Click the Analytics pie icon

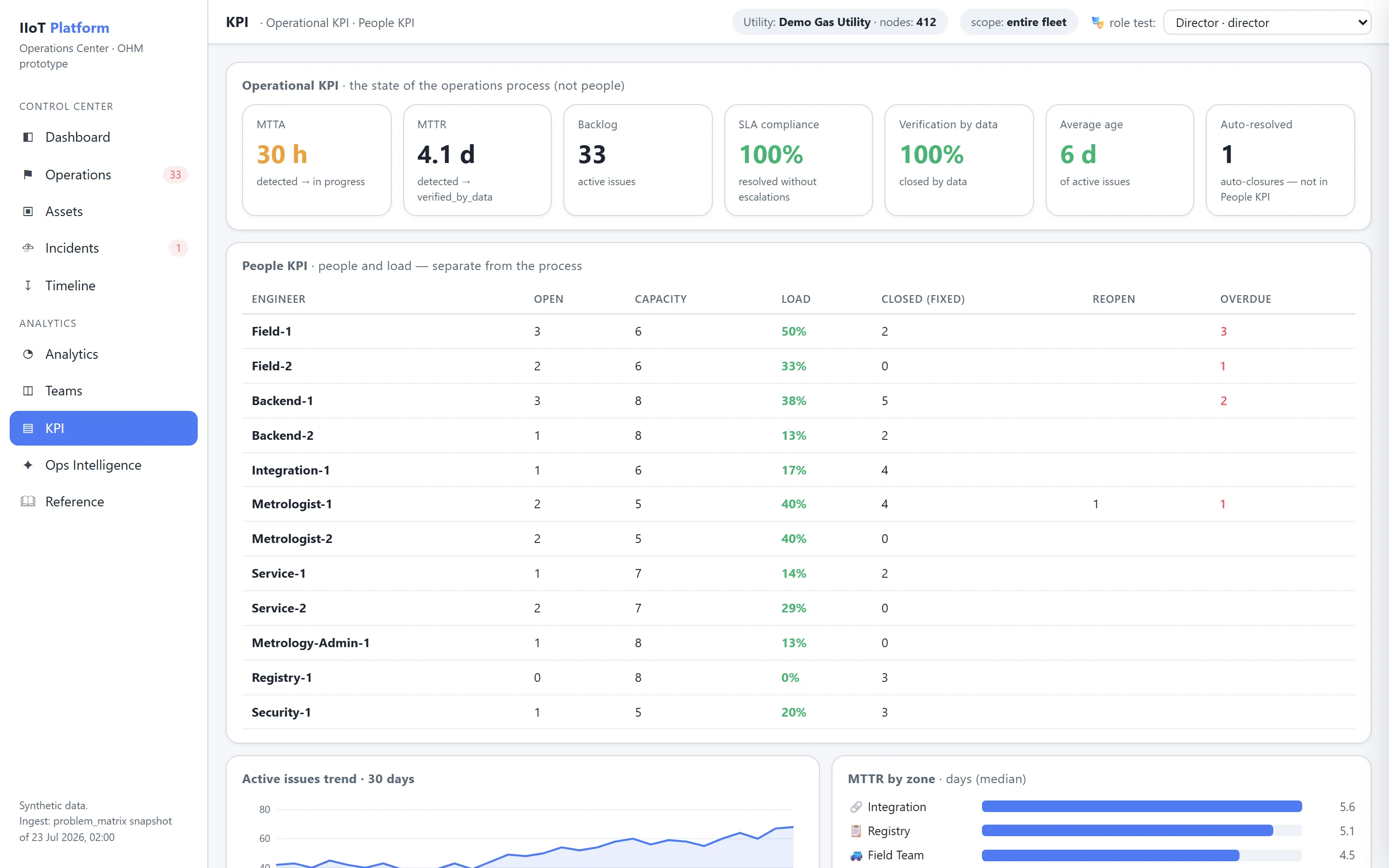click(27, 354)
